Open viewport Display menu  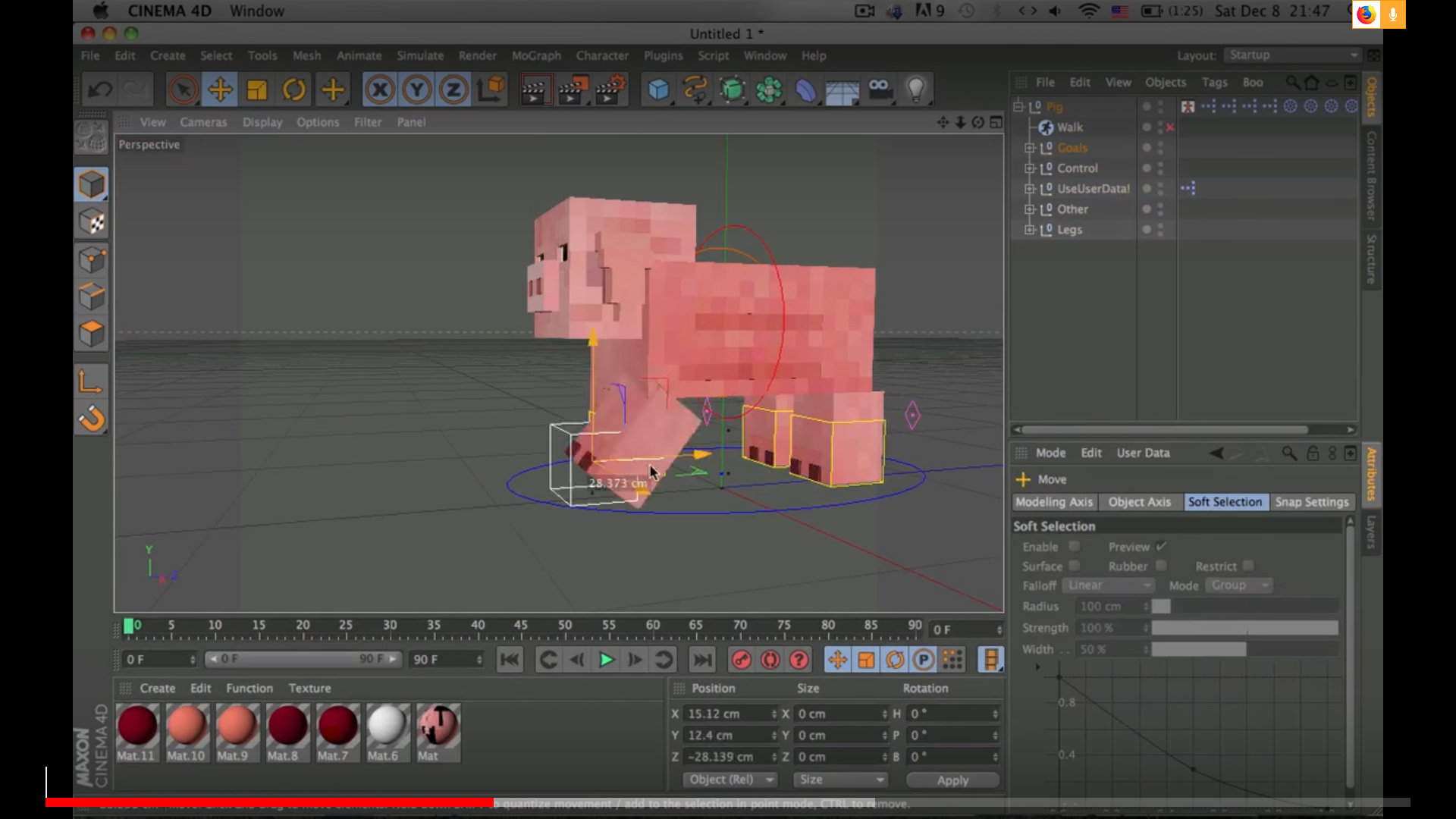[262, 122]
